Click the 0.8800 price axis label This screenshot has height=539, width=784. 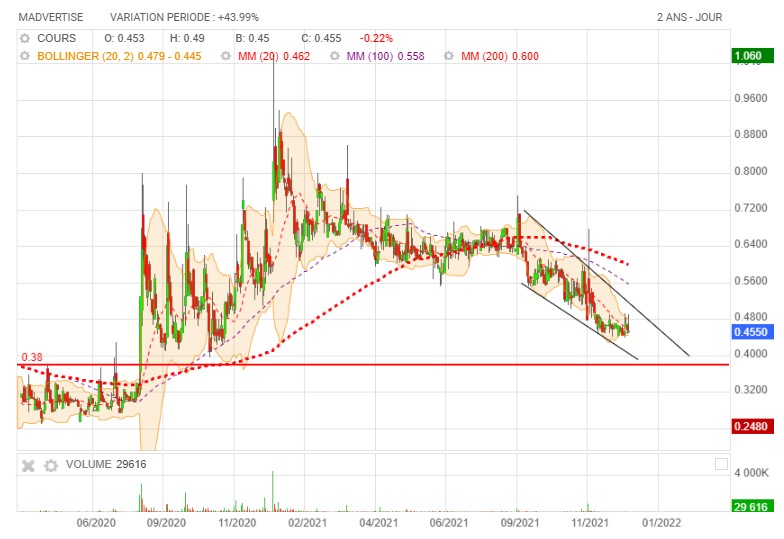(750, 134)
